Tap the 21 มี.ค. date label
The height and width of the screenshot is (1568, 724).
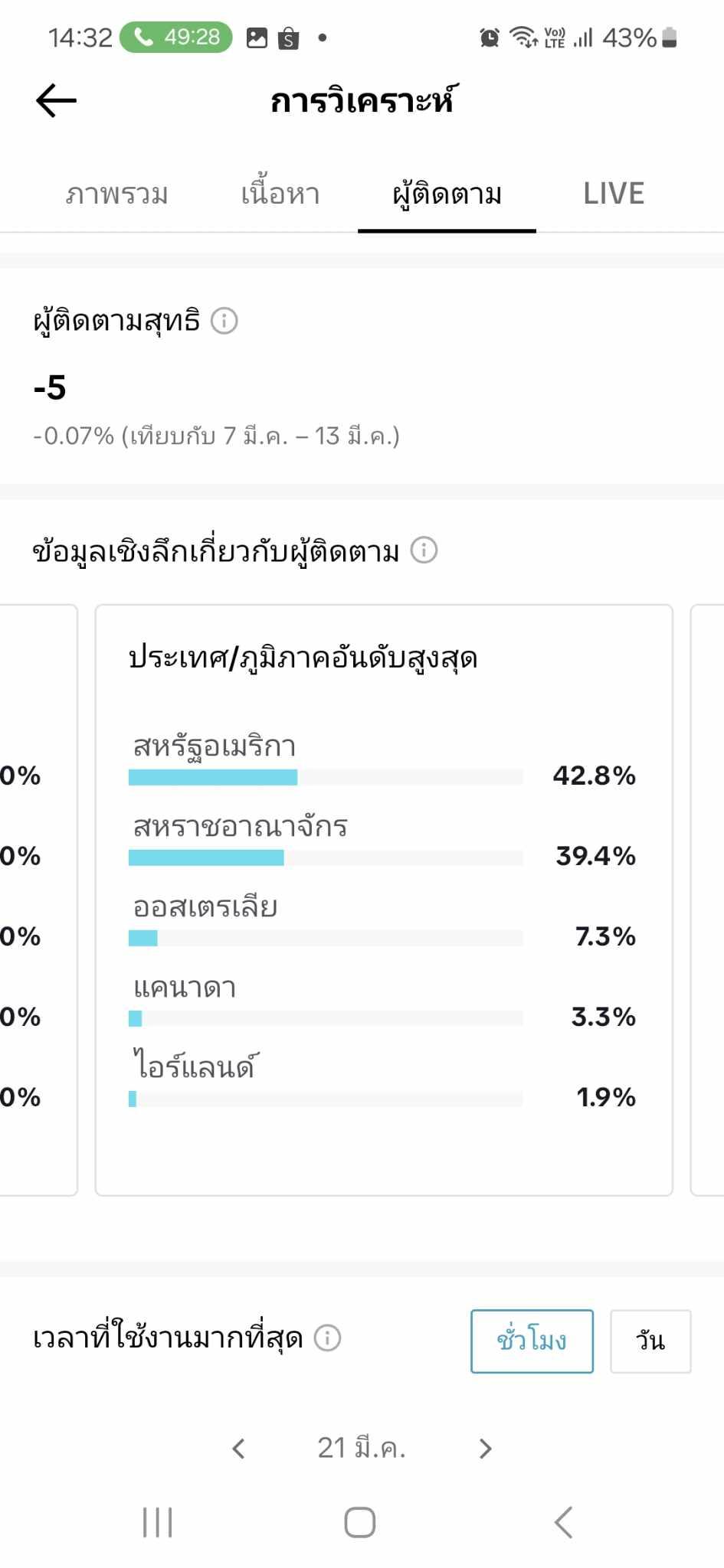pos(362,1448)
